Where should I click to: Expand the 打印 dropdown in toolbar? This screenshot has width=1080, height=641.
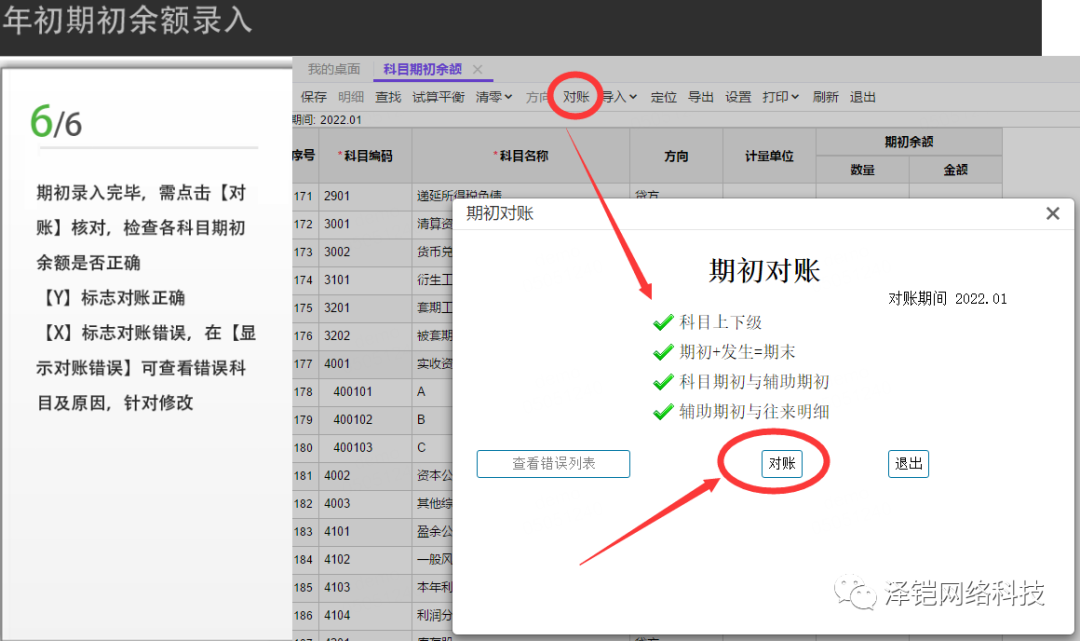781,97
